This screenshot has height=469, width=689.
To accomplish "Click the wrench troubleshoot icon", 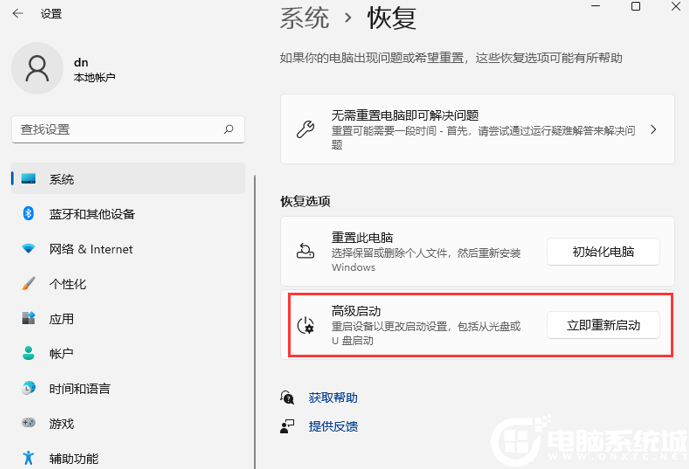I will pyautogui.click(x=305, y=130).
